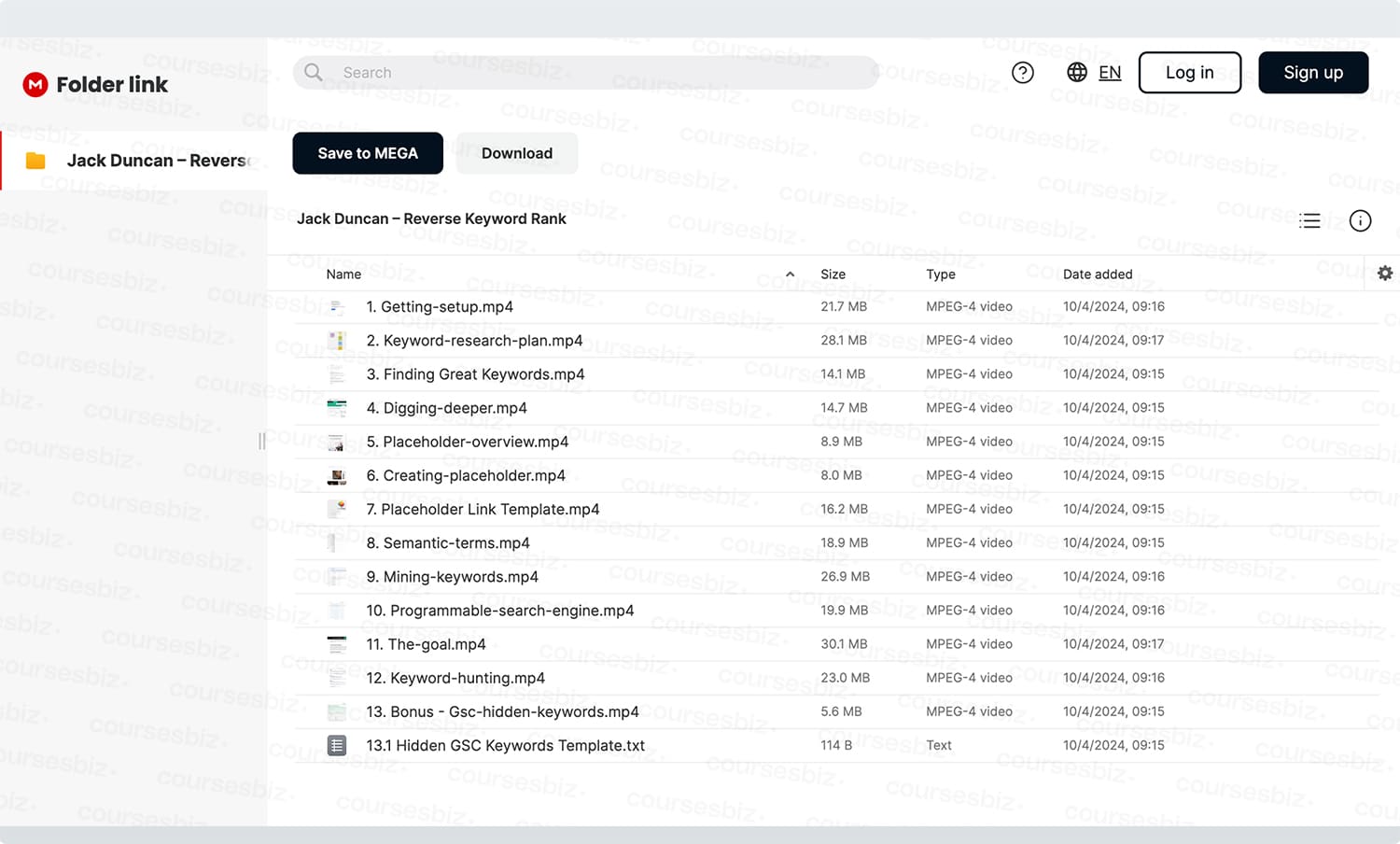Click the Text type cell

click(939, 745)
